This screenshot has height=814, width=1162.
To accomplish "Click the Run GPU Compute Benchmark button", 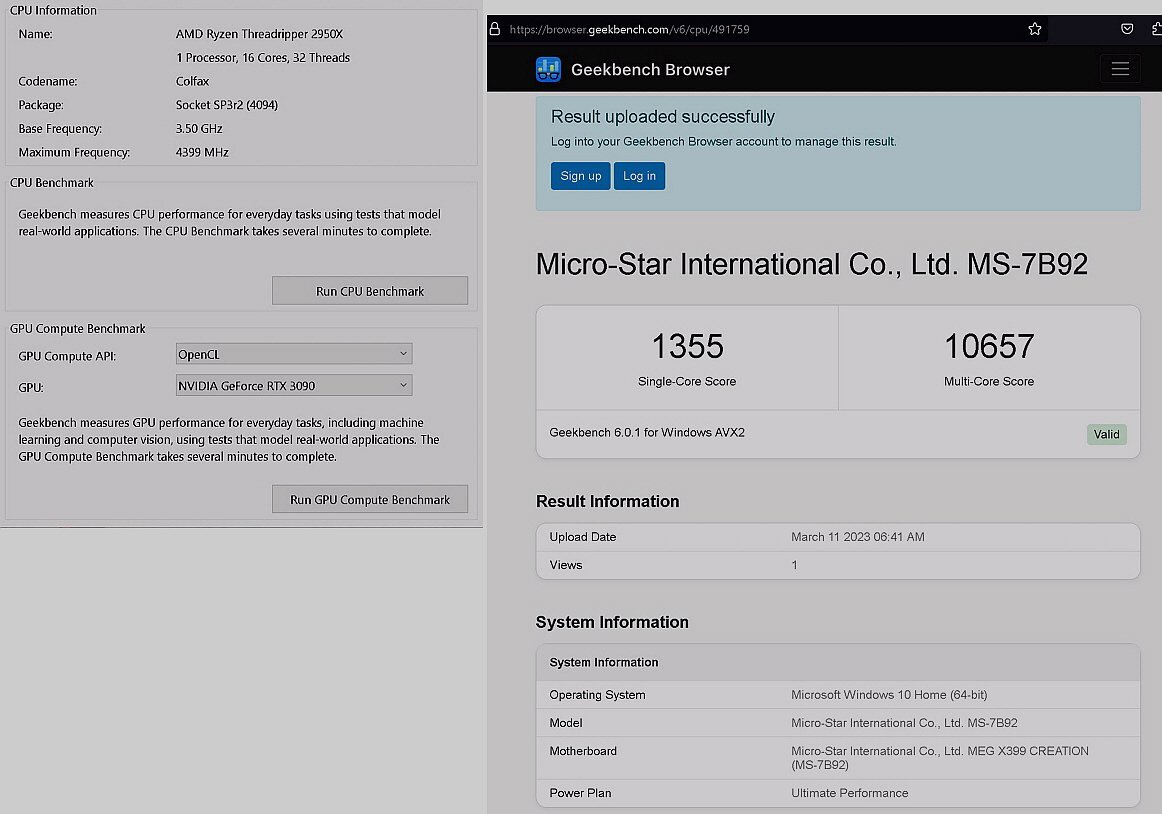I will (x=370, y=499).
